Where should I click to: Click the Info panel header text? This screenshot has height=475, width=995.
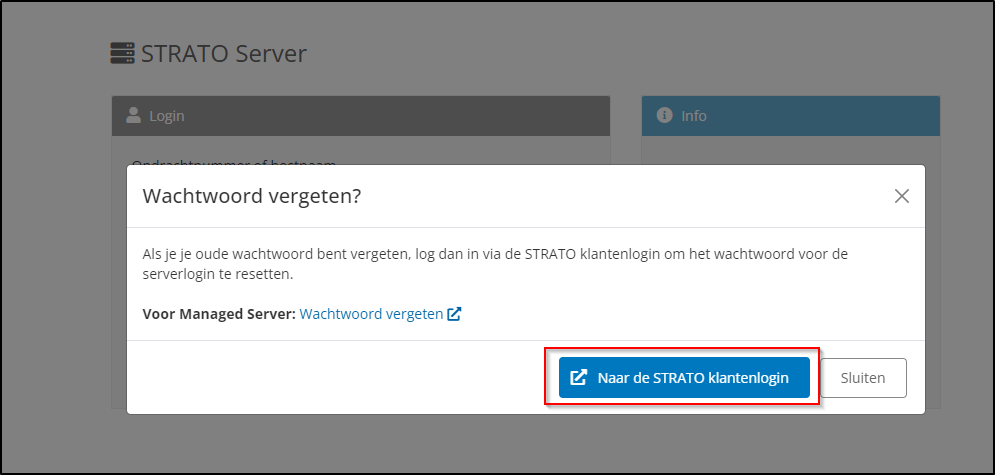click(694, 116)
